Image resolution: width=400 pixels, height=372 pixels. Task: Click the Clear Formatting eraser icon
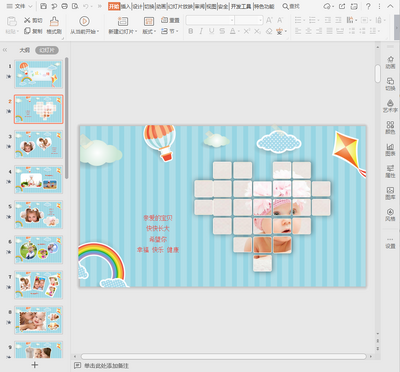[269, 31]
